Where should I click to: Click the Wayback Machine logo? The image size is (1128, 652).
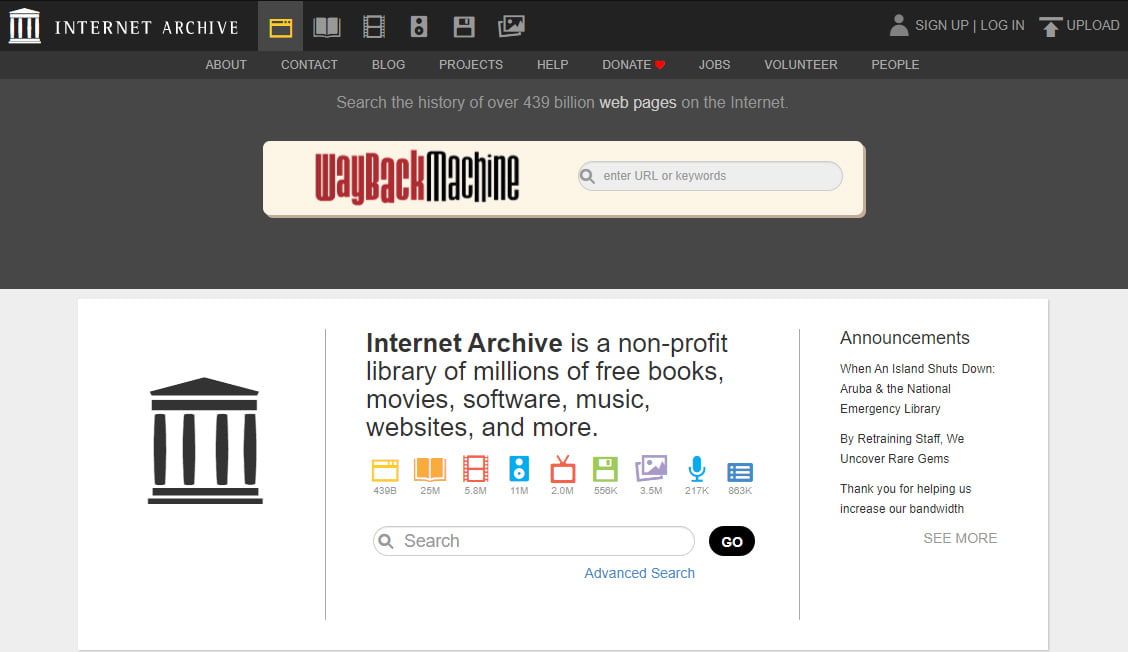pyautogui.click(x=417, y=177)
